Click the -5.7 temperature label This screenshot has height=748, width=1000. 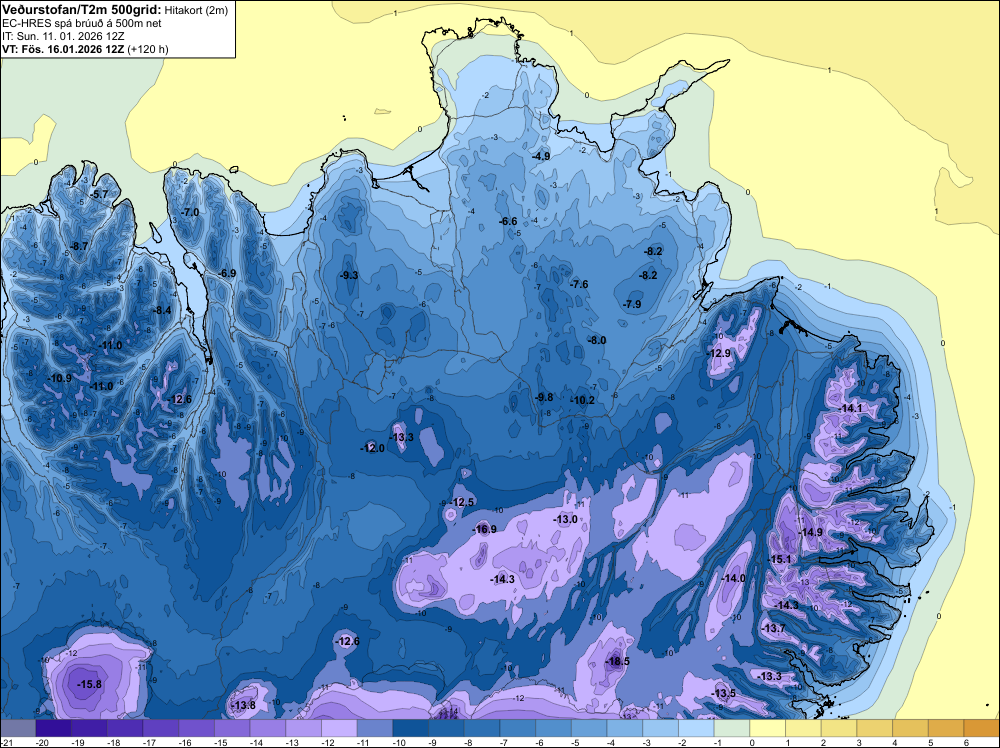point(99,194)
